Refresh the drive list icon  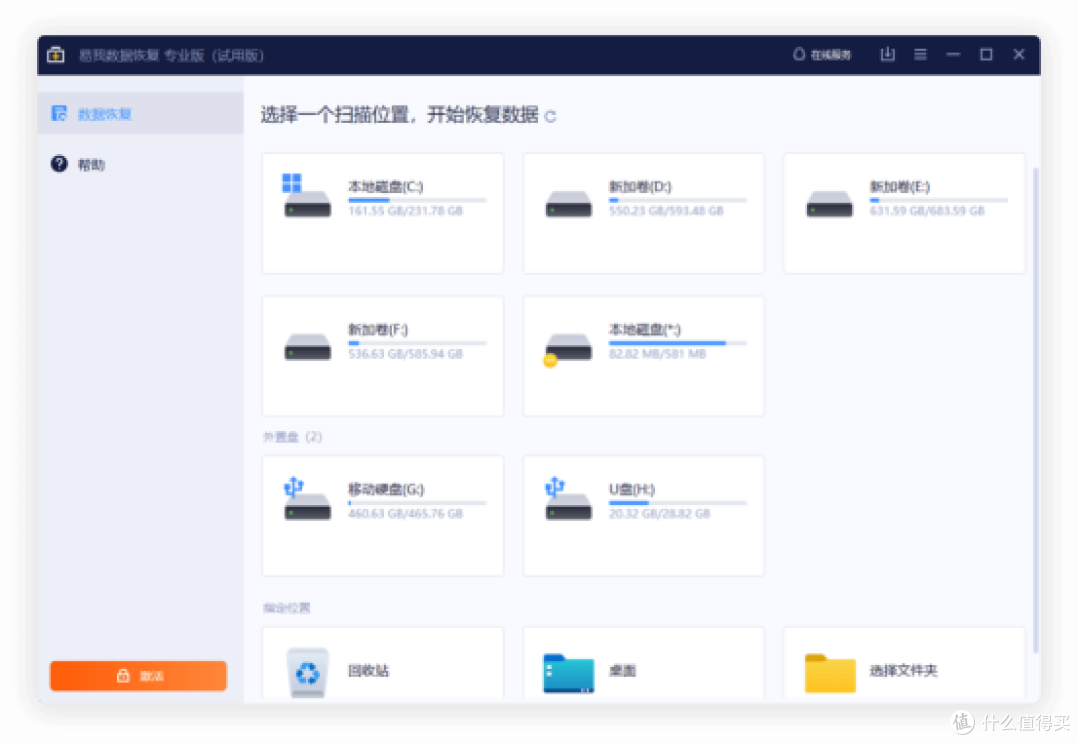pos(550,116)
